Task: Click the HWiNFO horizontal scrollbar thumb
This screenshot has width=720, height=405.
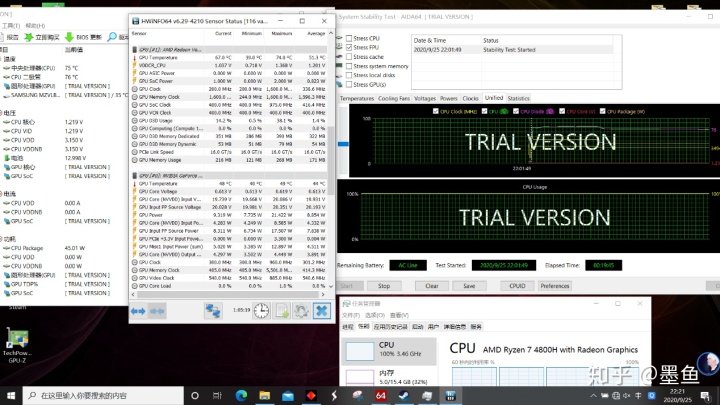Action: coord(227,294)
